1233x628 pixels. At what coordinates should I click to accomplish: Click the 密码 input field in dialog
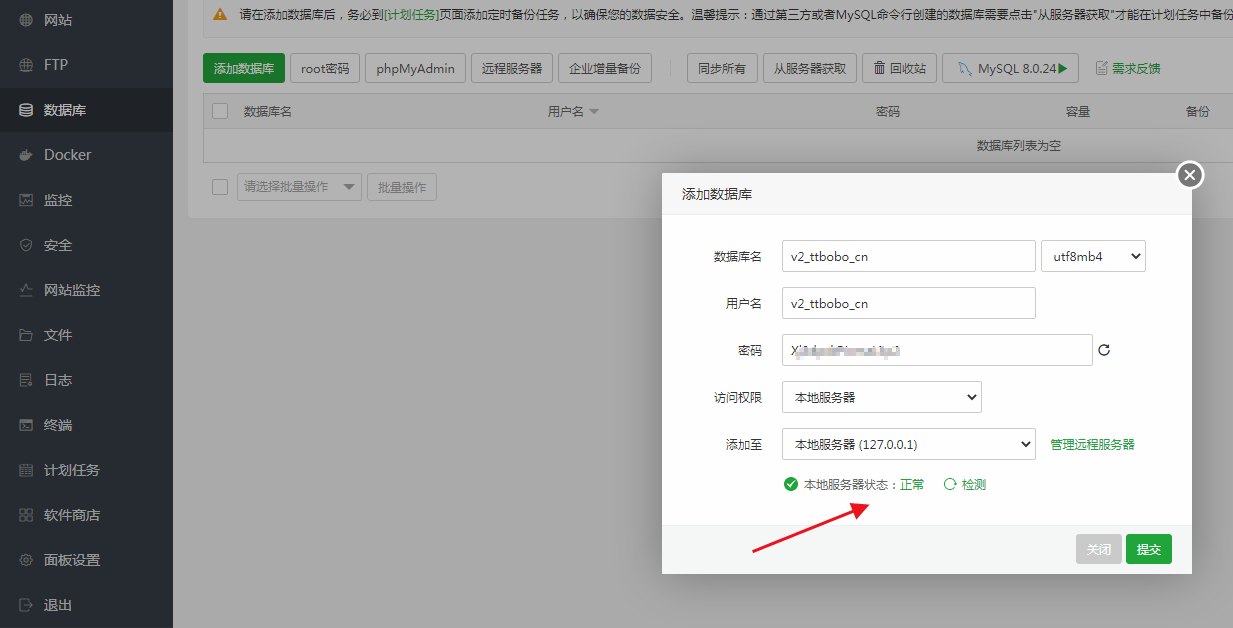pyautogui.click(x=937, y=350)
